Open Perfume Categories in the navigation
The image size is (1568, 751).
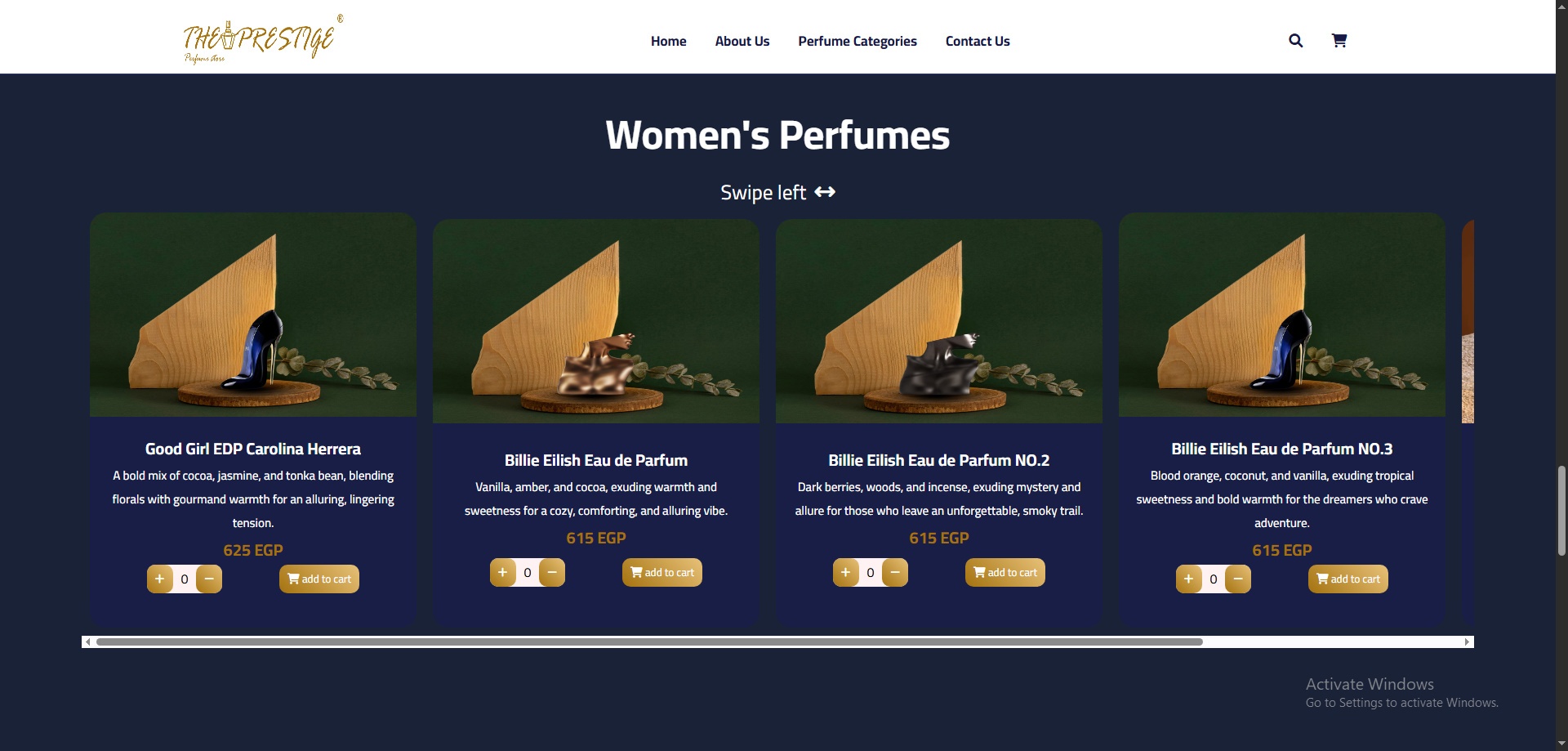point(857,41)
